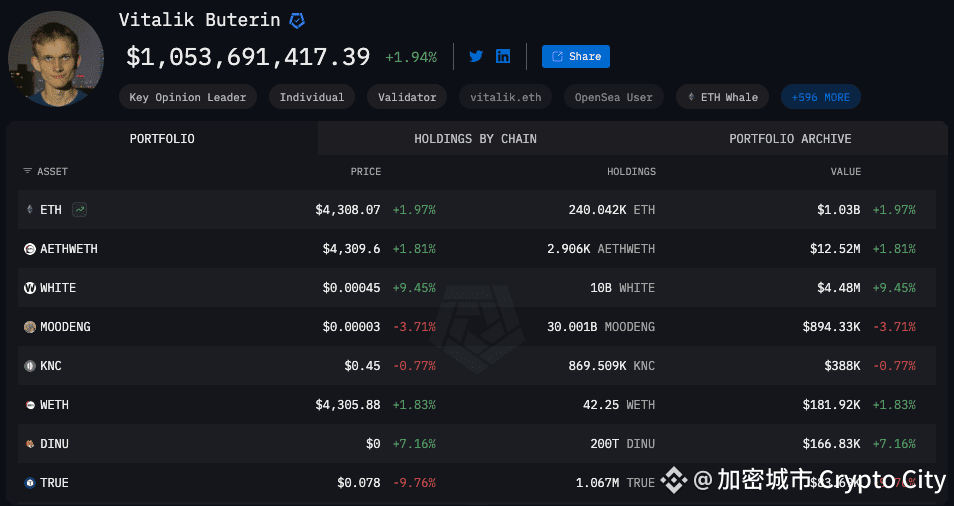Select the Validator tag
954x506 pixels.
406,97
